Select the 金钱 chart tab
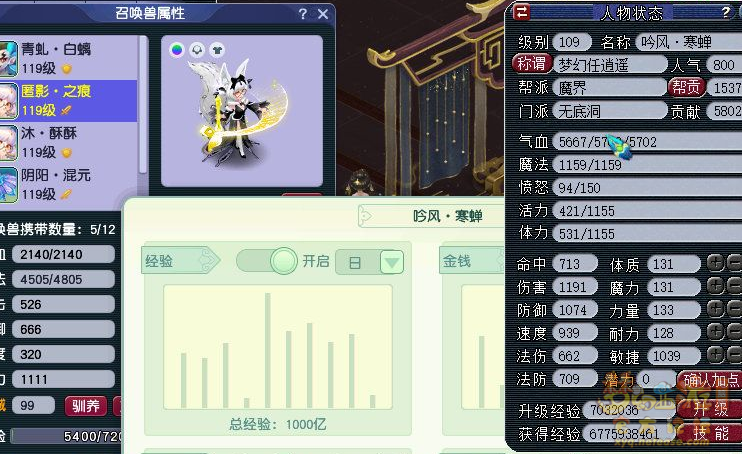 (471, 260)
